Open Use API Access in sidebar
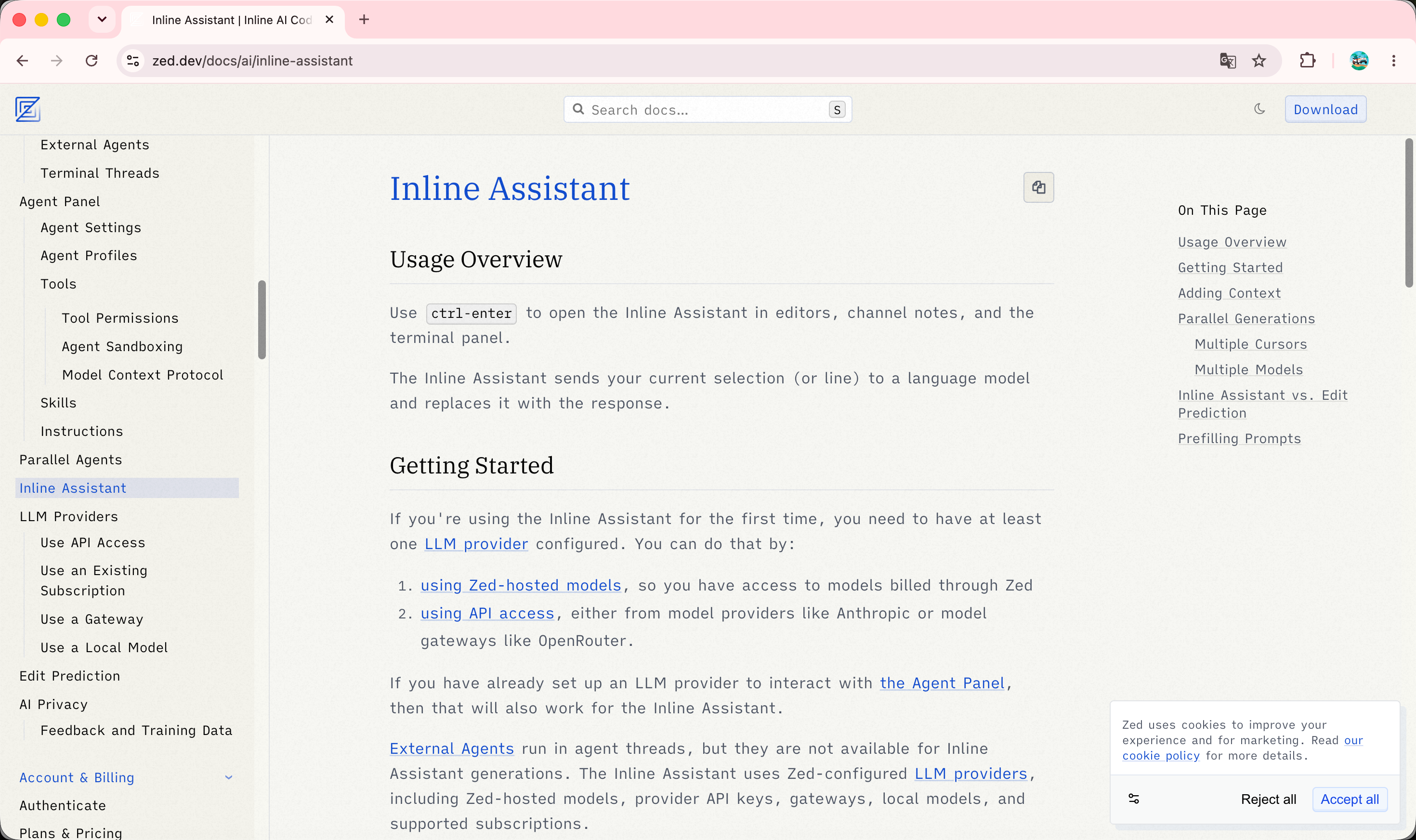Screen dimensions: 1416x840 point(93,542)
